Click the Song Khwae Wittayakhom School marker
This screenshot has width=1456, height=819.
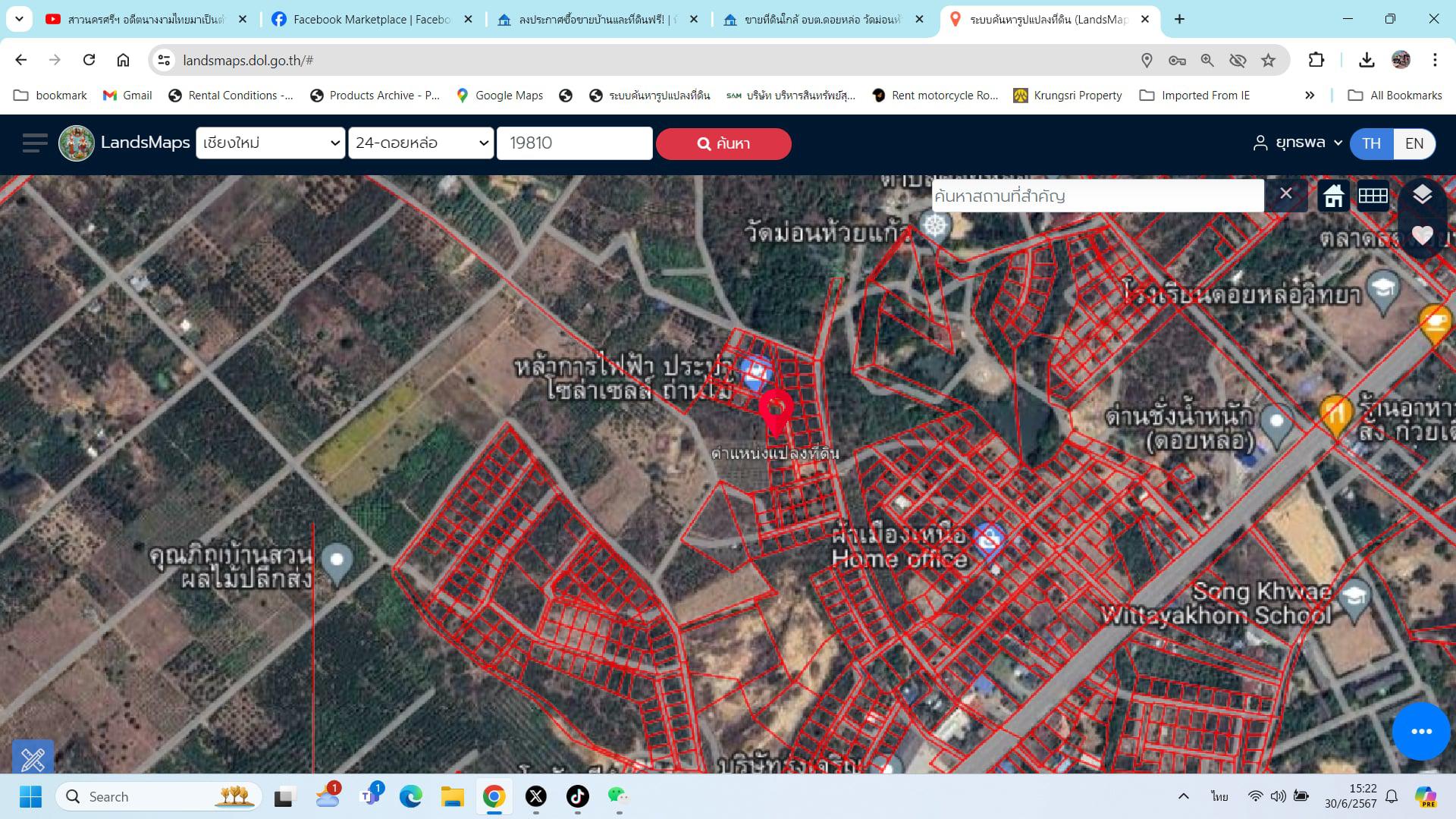1354,598
